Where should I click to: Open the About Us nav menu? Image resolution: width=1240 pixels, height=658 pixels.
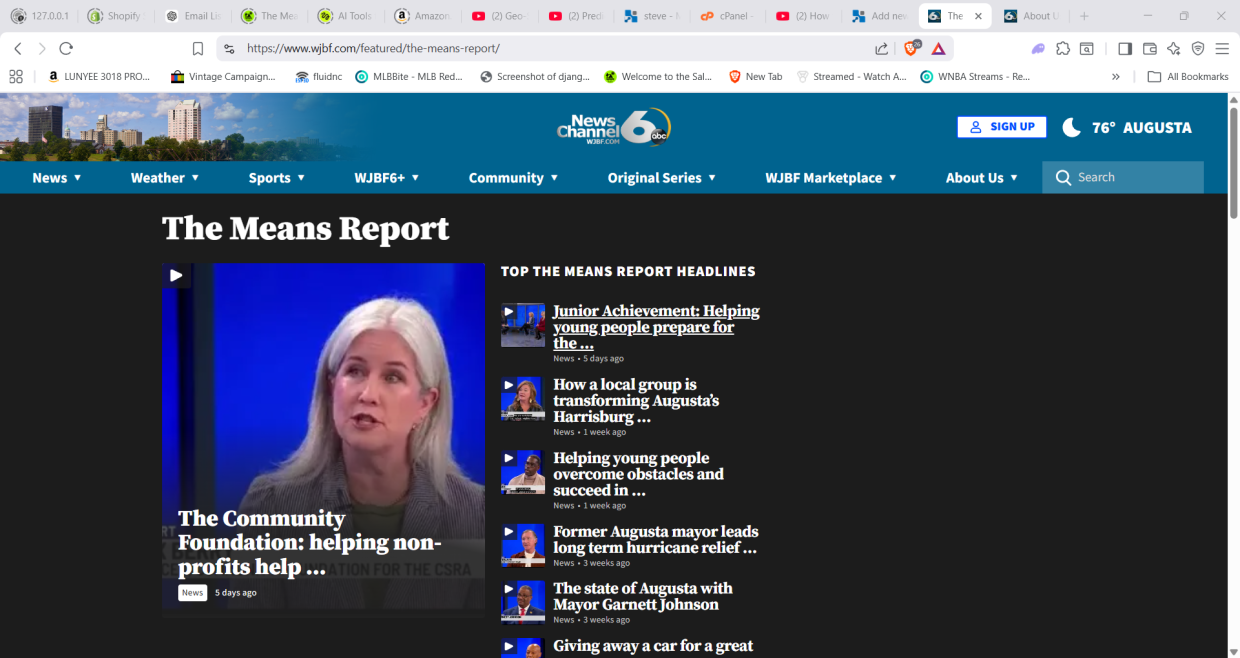[982, 178]
